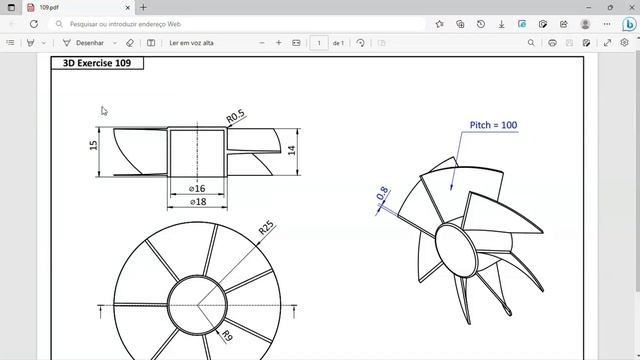Image resolution: width=640 pixels, height=360 pixels.
Task: Add this page to favorites
Action: [x=439, y=24]
